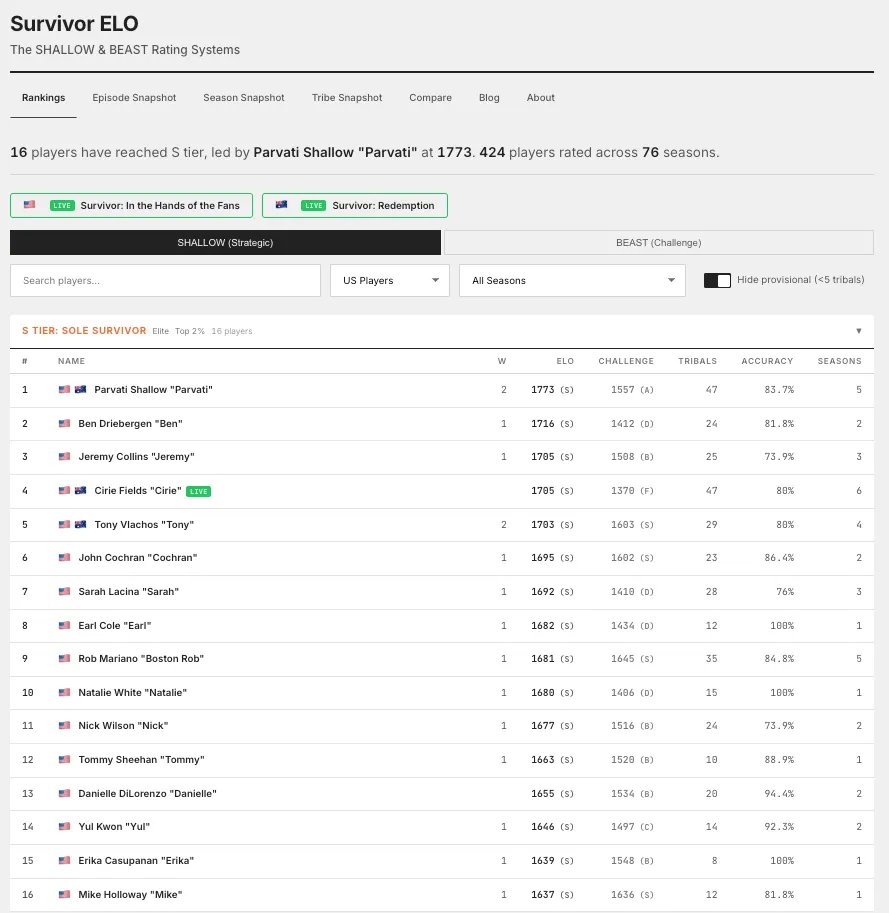The height and width of the screenshot is (913, 889).
Task: Click player name Yul Kwon "Yul"
Action: pos(114,826)
